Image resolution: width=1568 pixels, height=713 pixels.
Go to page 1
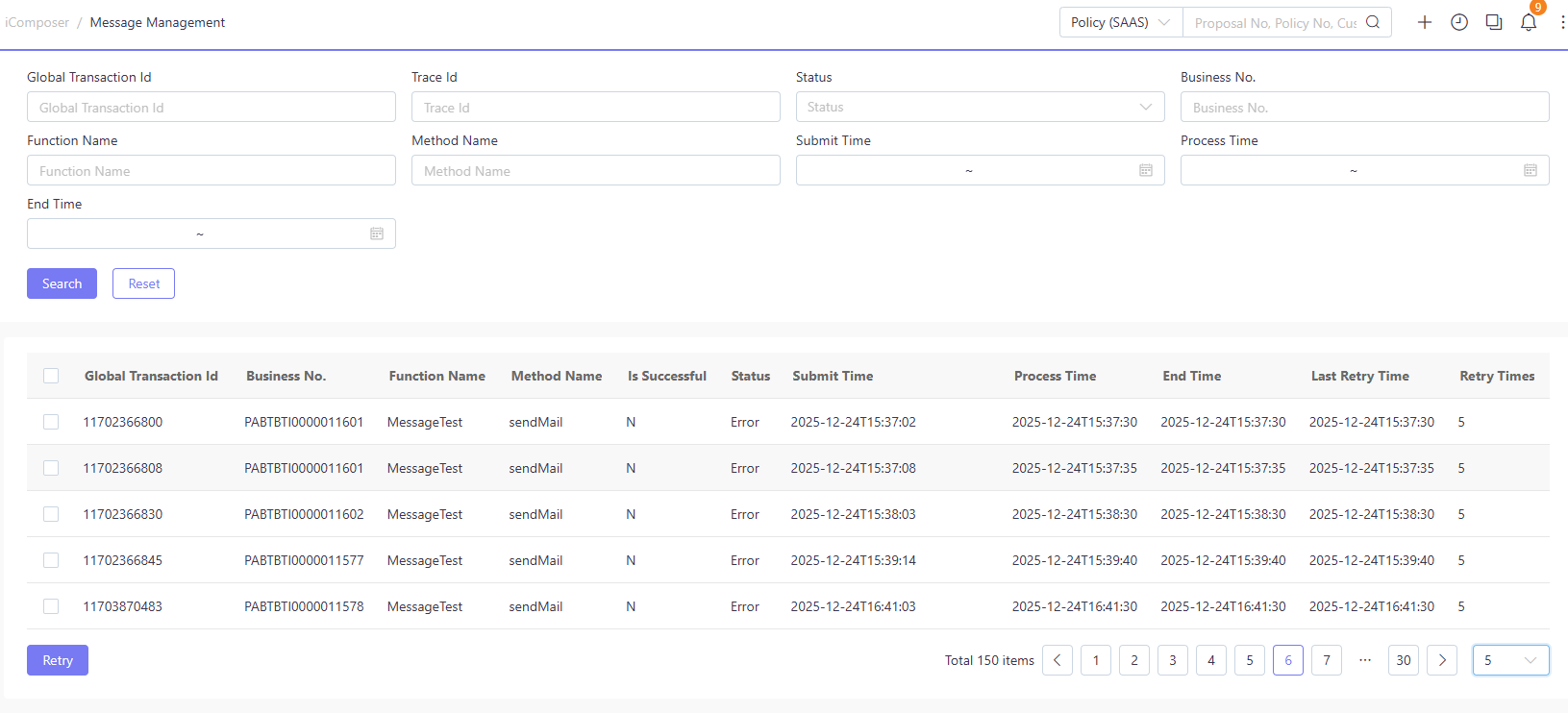(x=1096, y=660)
